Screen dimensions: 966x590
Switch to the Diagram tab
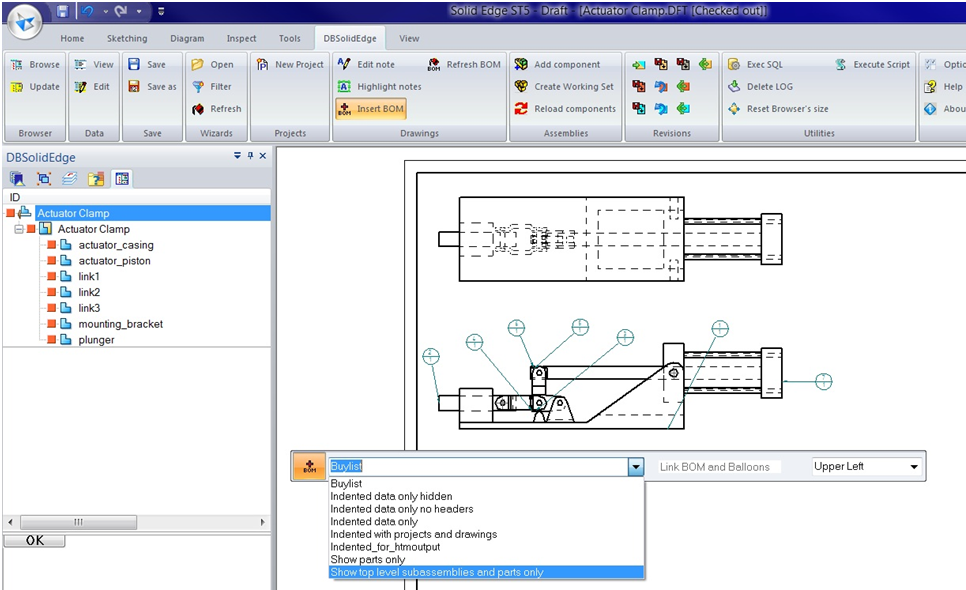pos(187,38)
